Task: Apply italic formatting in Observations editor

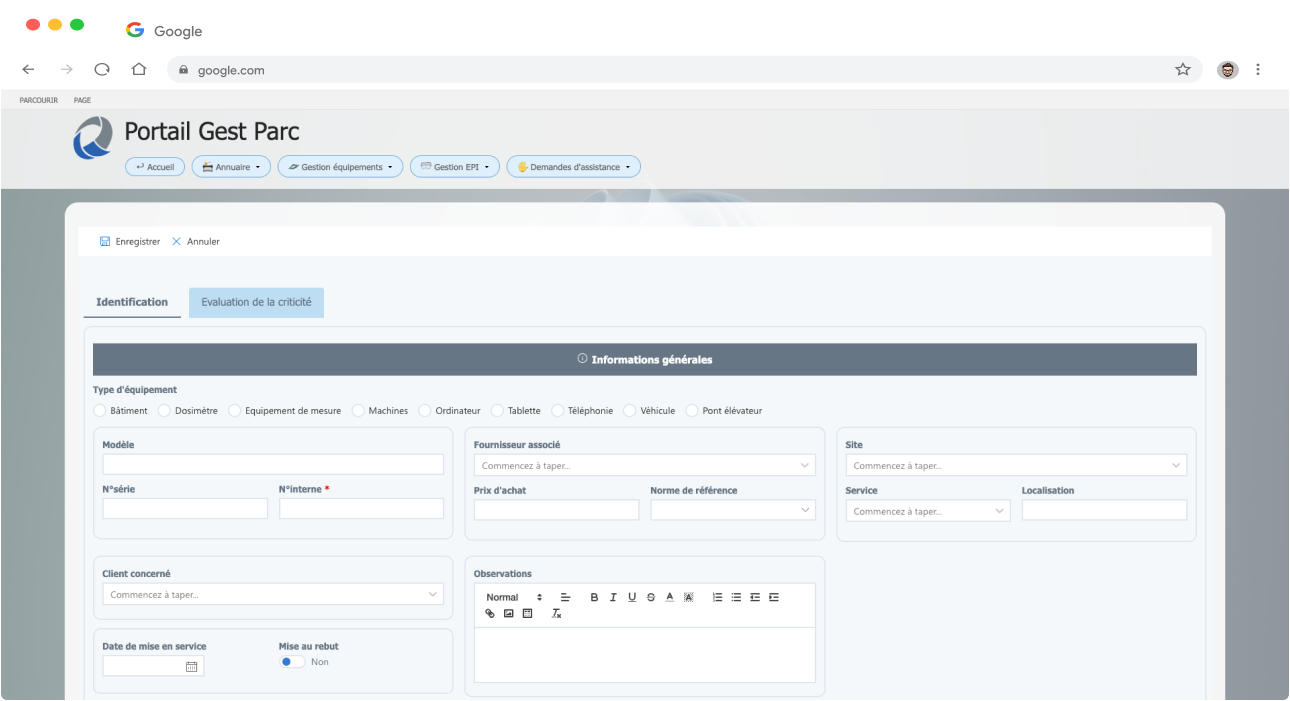Action: [x=613, y=597]
